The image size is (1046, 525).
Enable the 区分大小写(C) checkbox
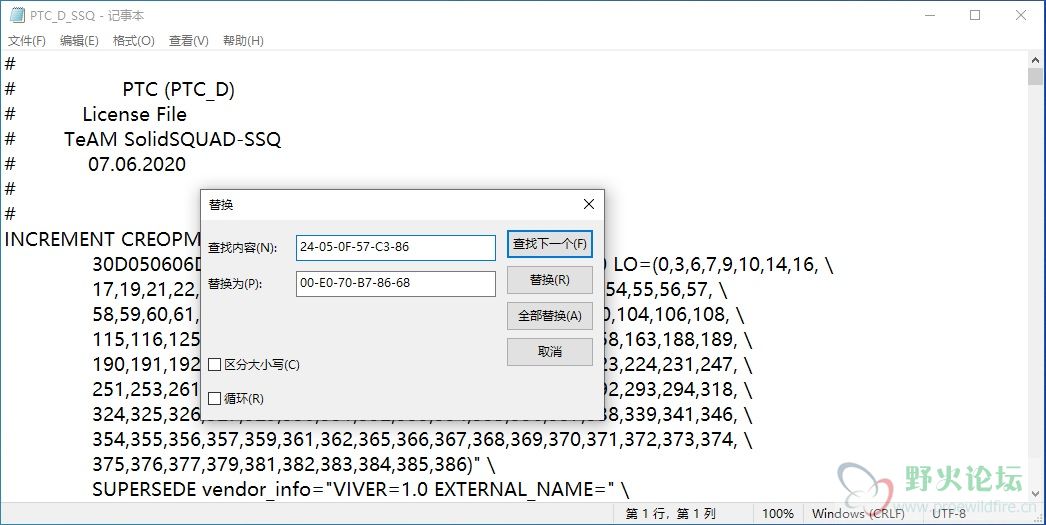coord(215,365)
